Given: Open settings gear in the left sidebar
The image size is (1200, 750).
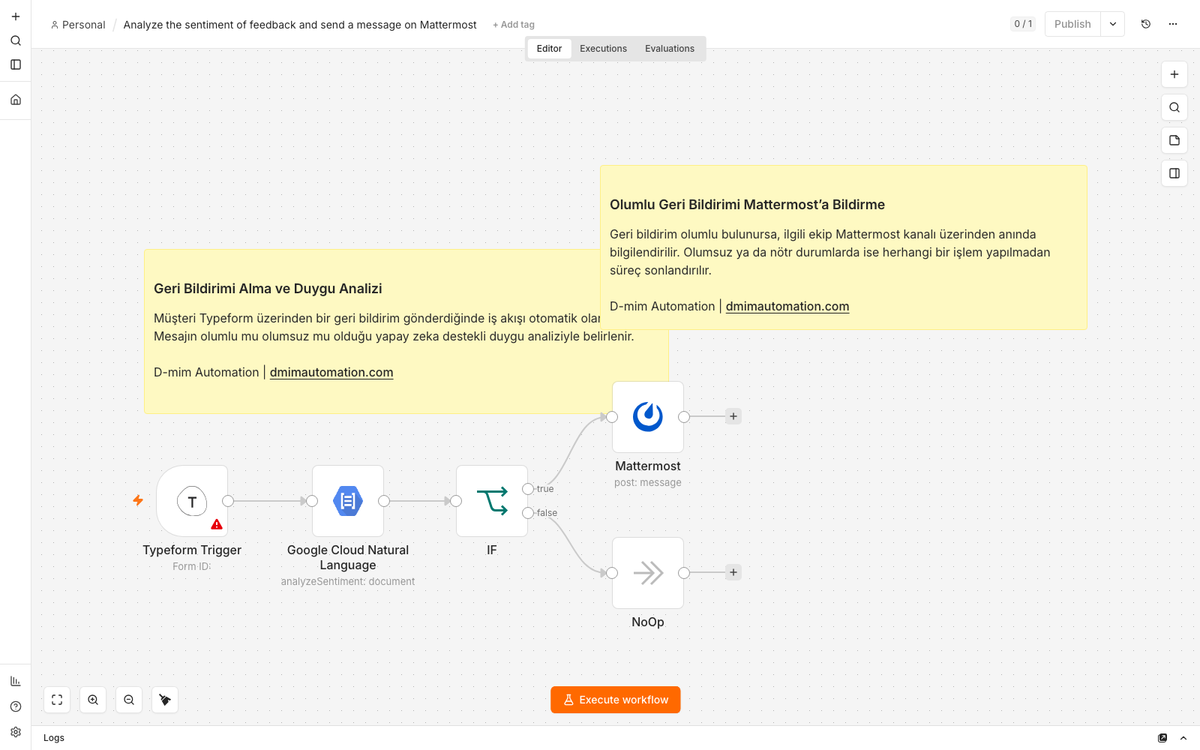Looking at the screenshot, I should (x=15, y=732).
